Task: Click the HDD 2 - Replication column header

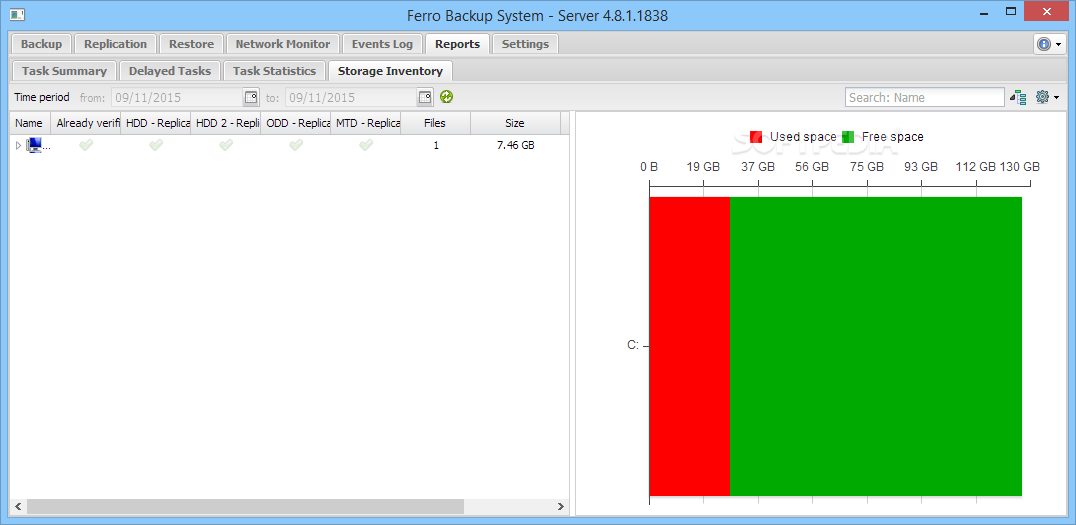Action: (x=226, y=124)
